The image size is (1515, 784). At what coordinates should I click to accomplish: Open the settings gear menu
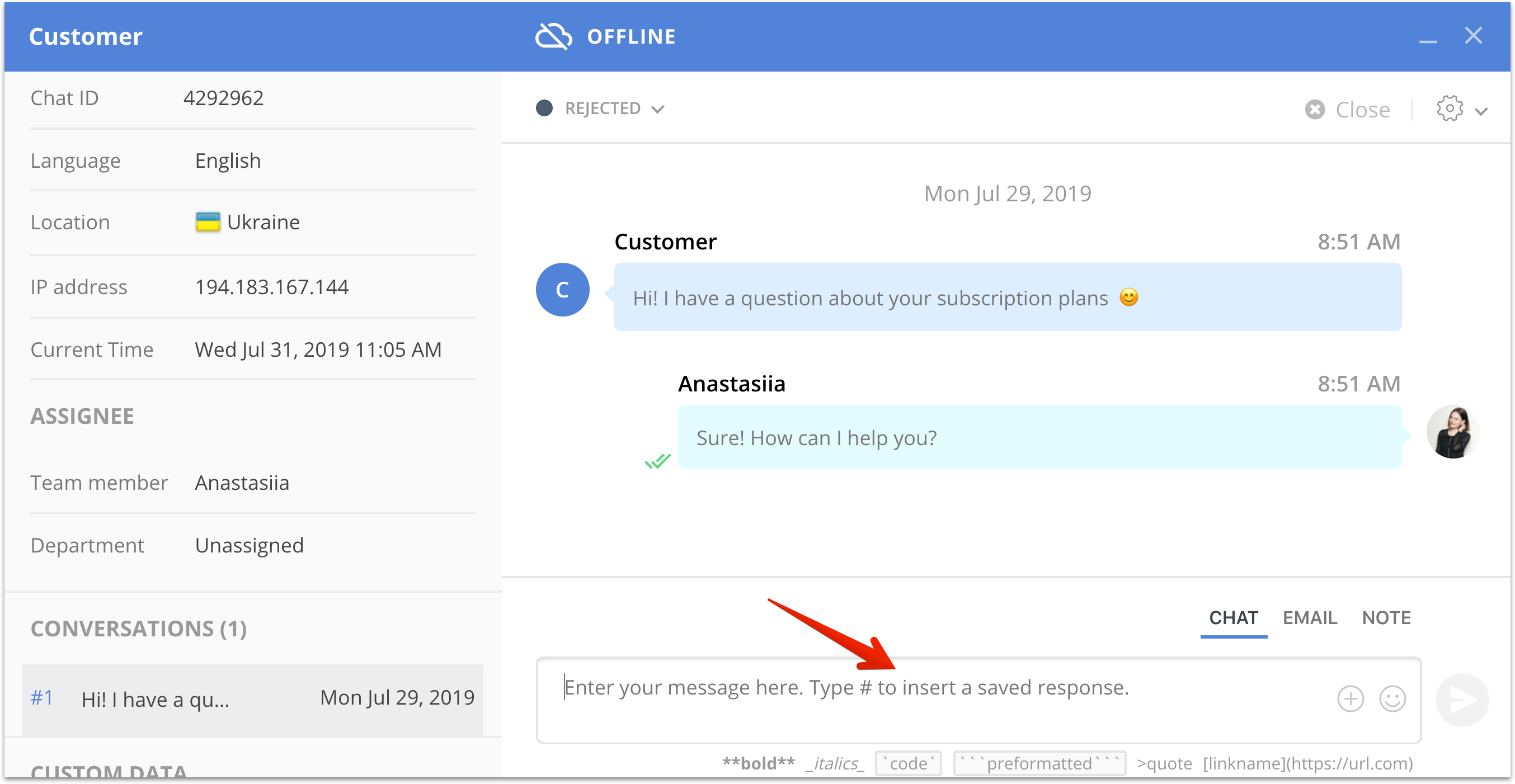click(x=1449, y=108)
